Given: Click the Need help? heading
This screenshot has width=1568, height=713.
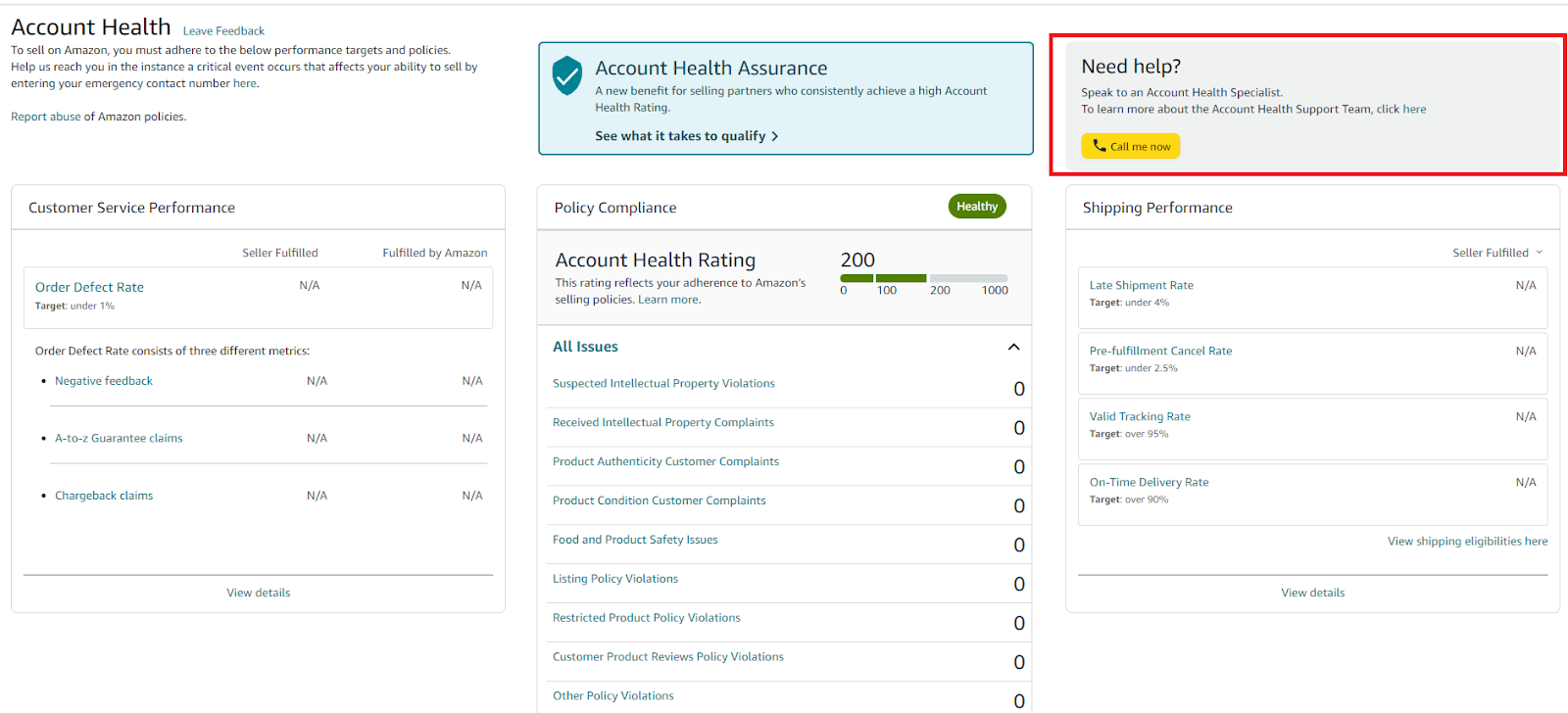Looking at the screenshot, I should point(1131,67).
